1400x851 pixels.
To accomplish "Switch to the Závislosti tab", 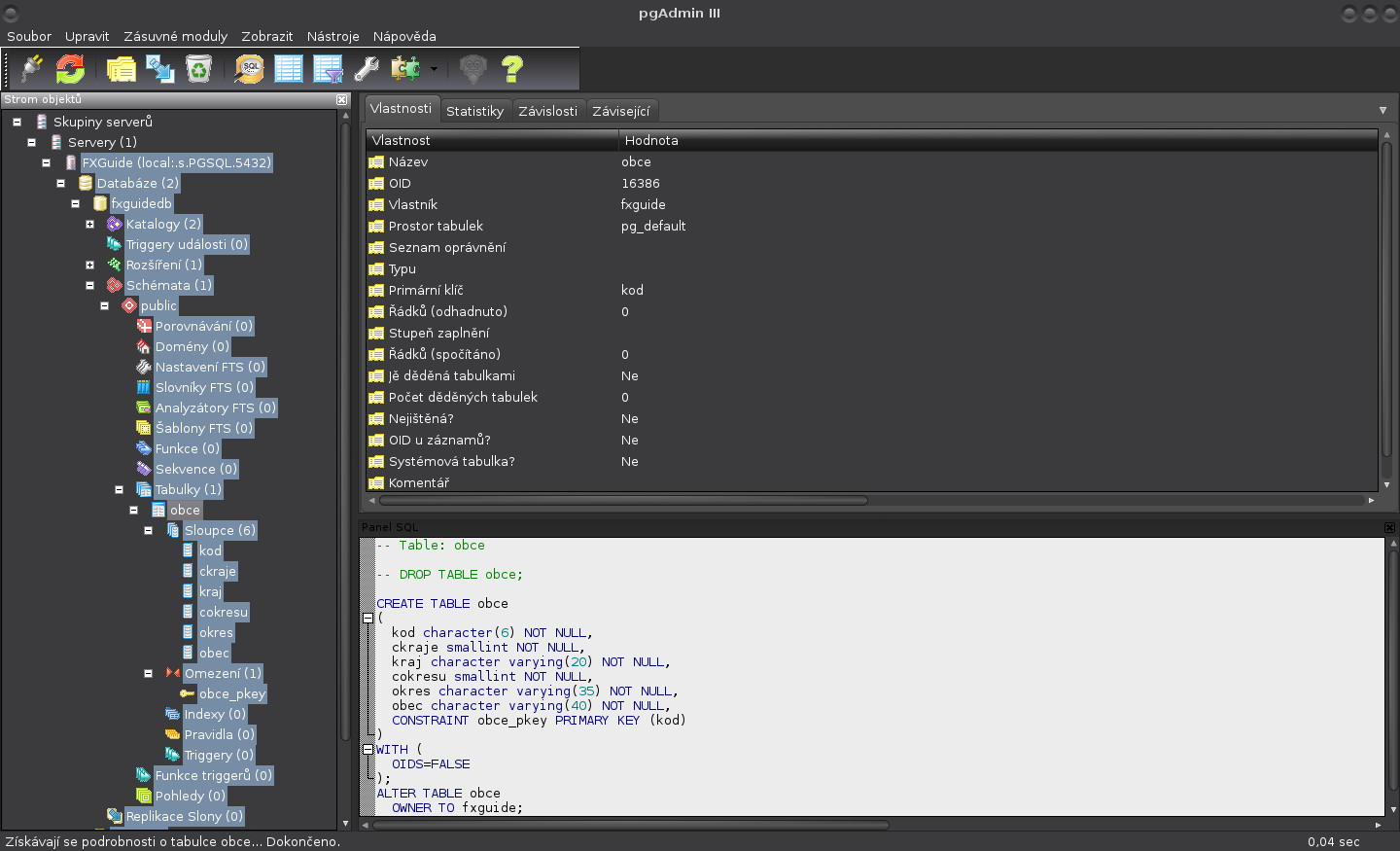I will [547, 111].
